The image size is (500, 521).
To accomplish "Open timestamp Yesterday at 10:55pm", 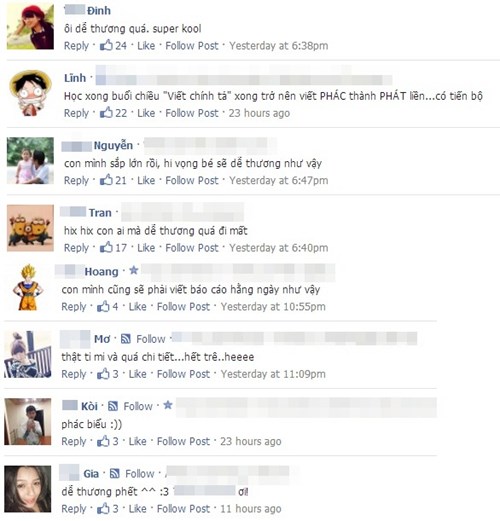I will 273,306.
